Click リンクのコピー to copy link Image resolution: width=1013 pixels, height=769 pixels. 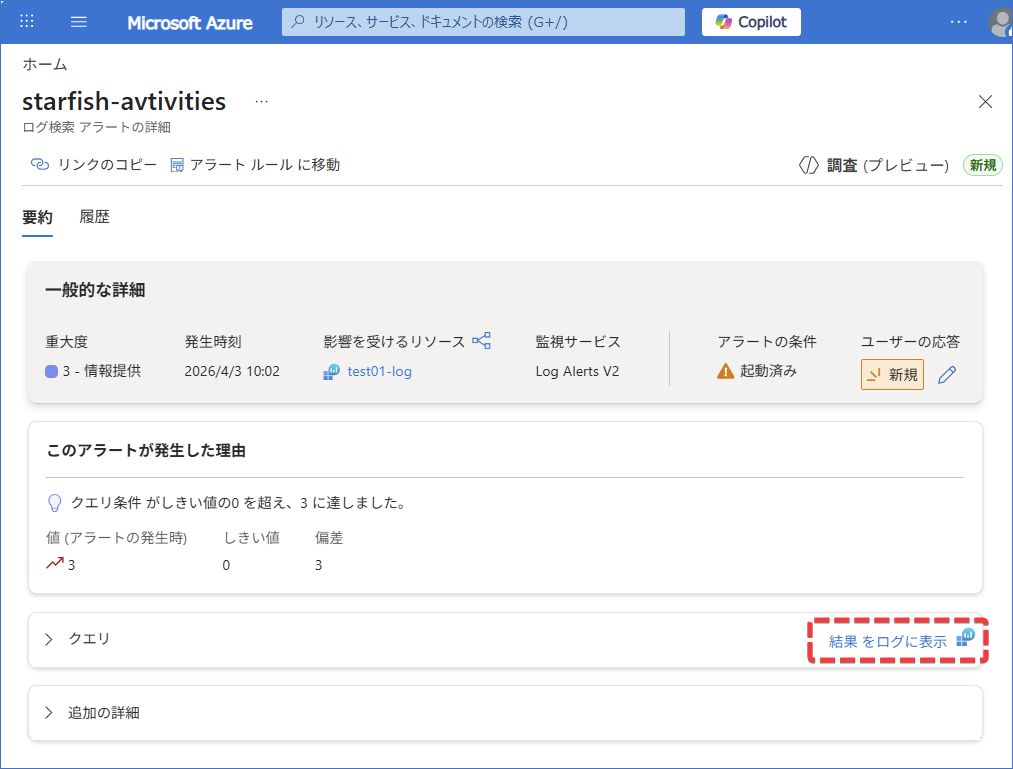click(x=93, y=165)
